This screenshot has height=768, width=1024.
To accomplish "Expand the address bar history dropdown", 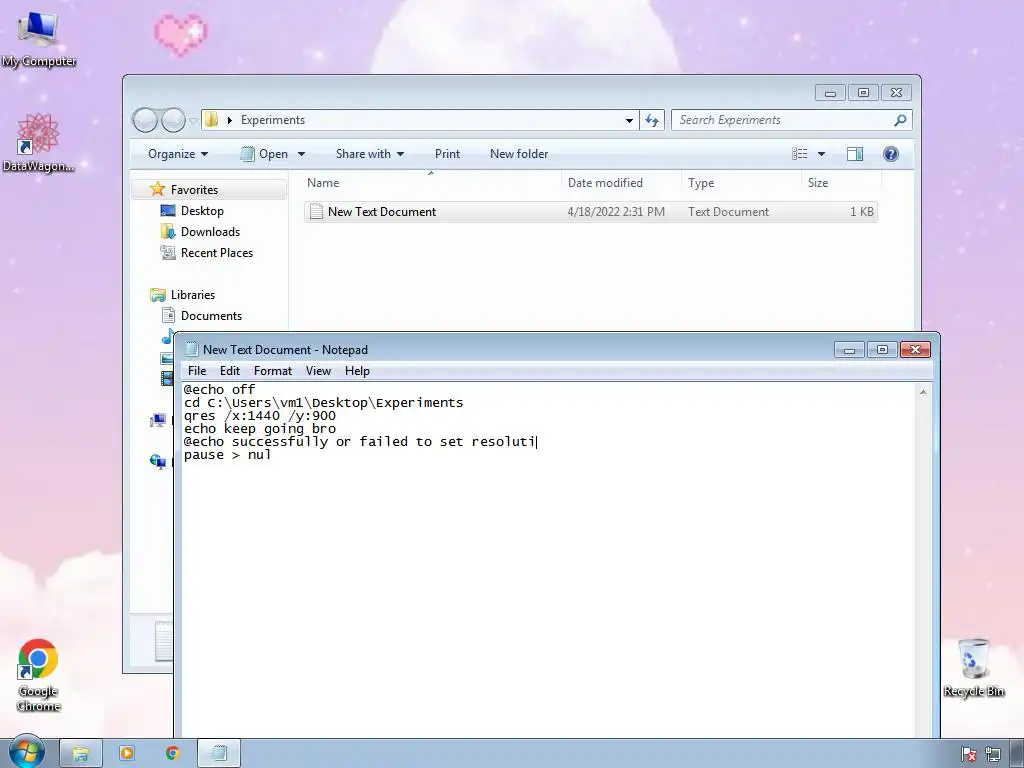I will (x=629, y=120).
